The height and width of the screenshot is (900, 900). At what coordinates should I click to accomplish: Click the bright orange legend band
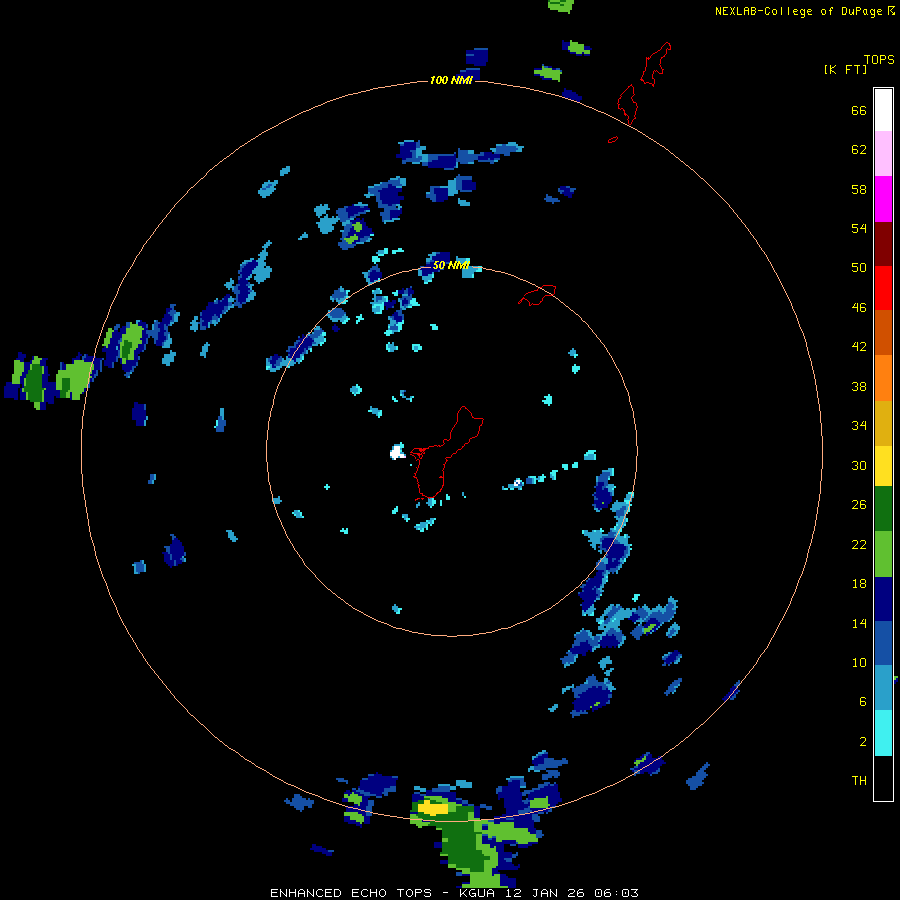pos(883,378)
